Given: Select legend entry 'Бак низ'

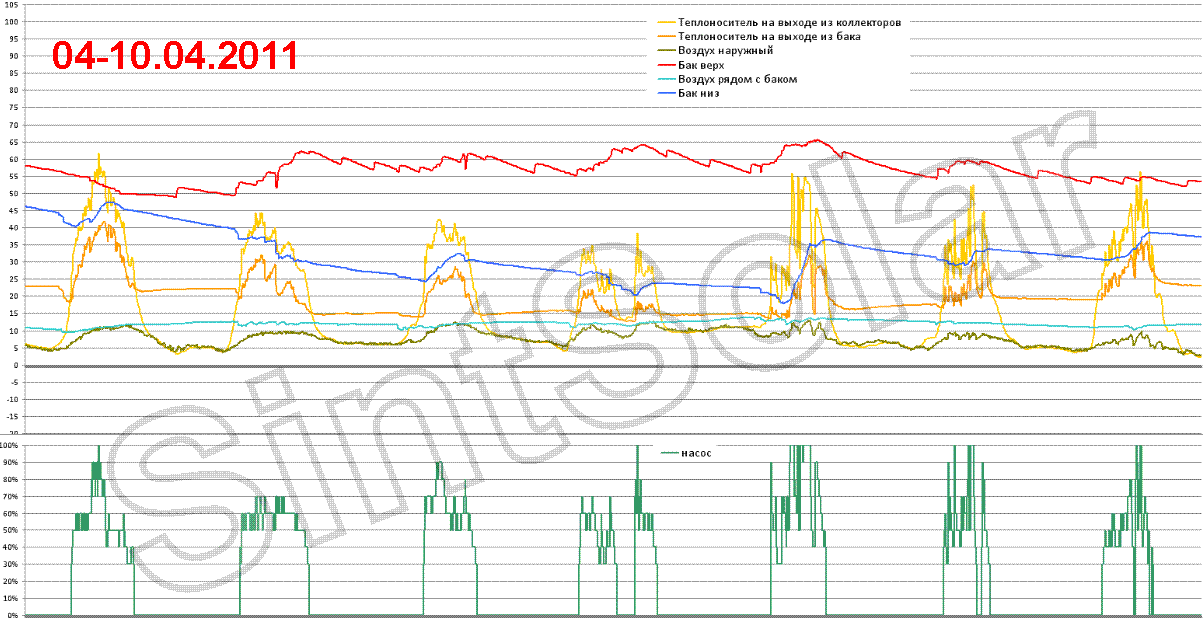Looking at the screenshot, I should [699, 93].
